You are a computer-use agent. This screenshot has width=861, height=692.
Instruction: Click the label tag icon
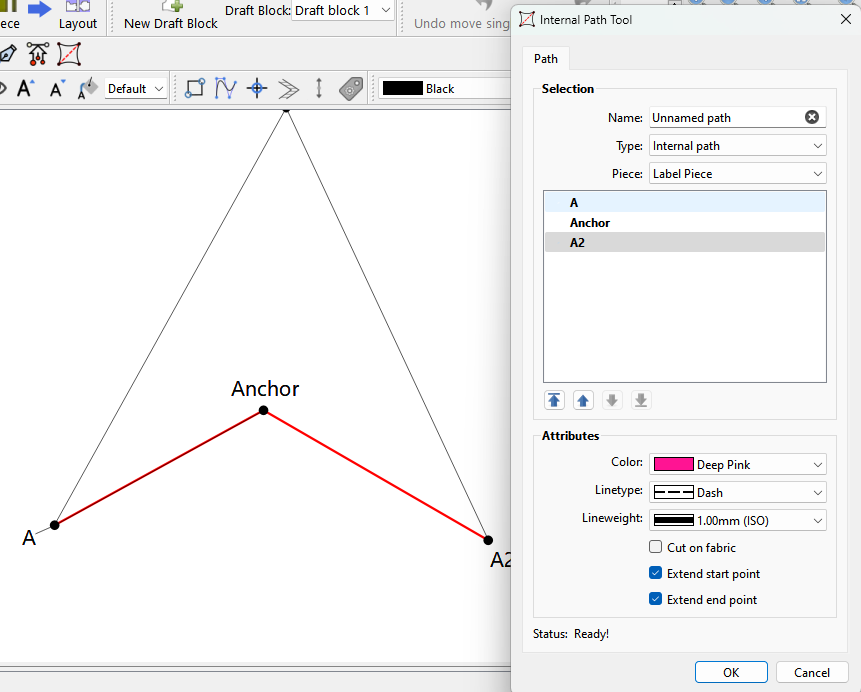pyautogui.click(x=350, y=89)
